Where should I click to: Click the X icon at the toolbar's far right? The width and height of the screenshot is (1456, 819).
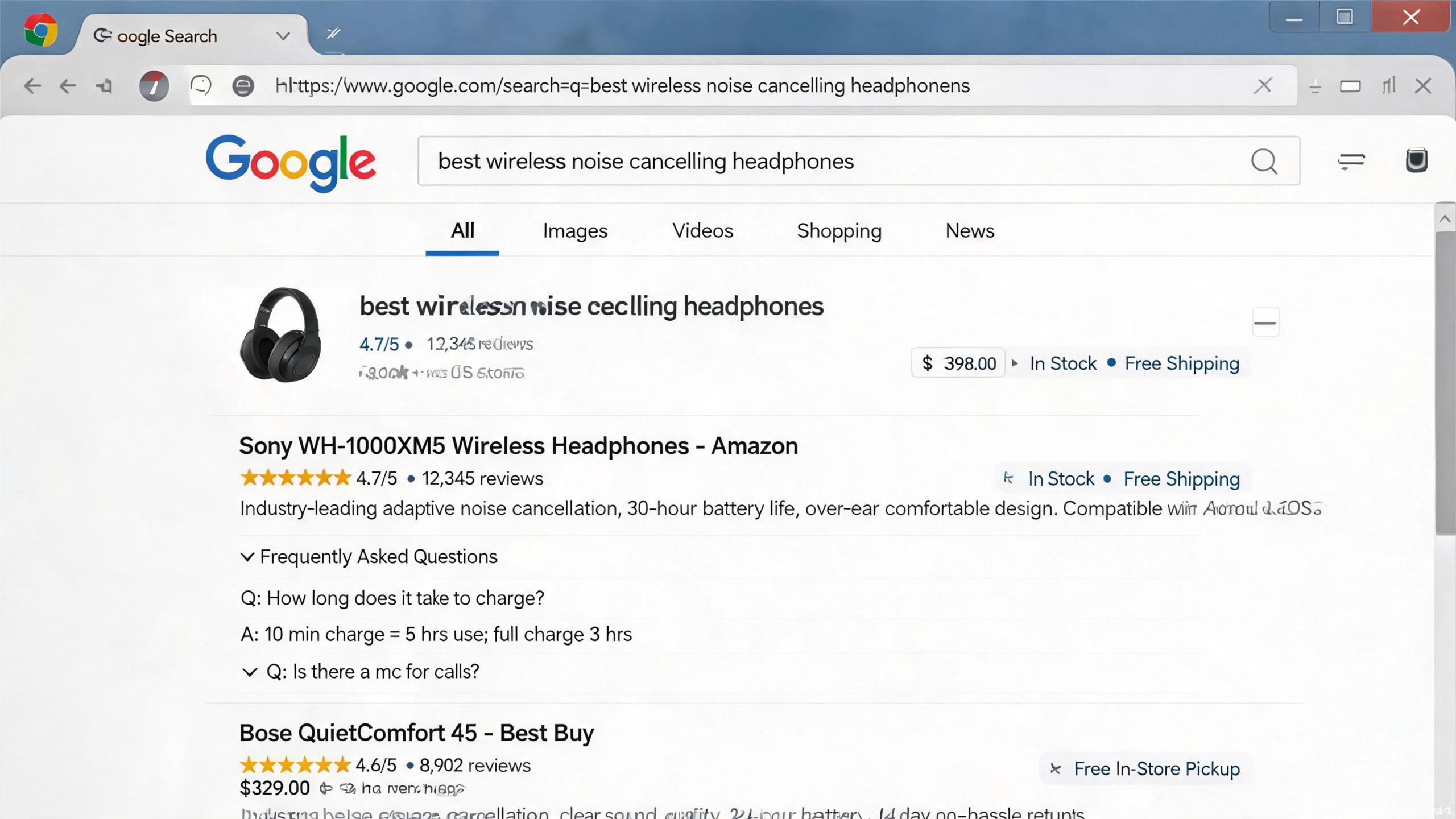(x=1423, y=86)
